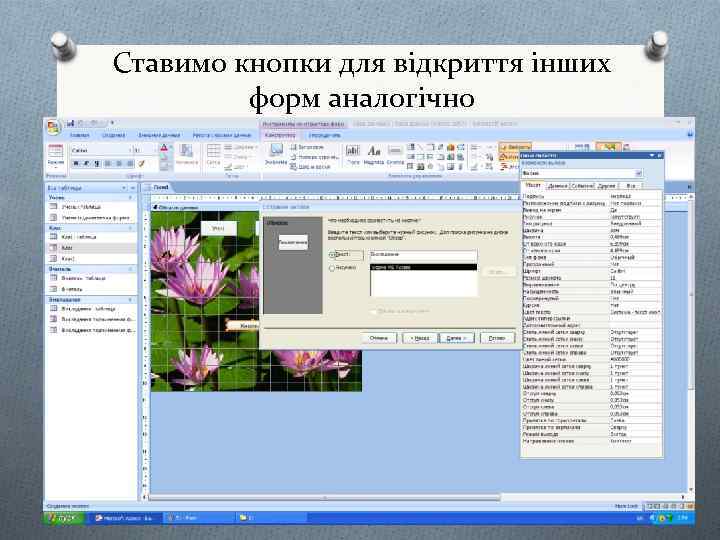Open the property sheet title dropdown arrow
The width and height of the screenshot is (720, 540).
[x=652, y=156]
